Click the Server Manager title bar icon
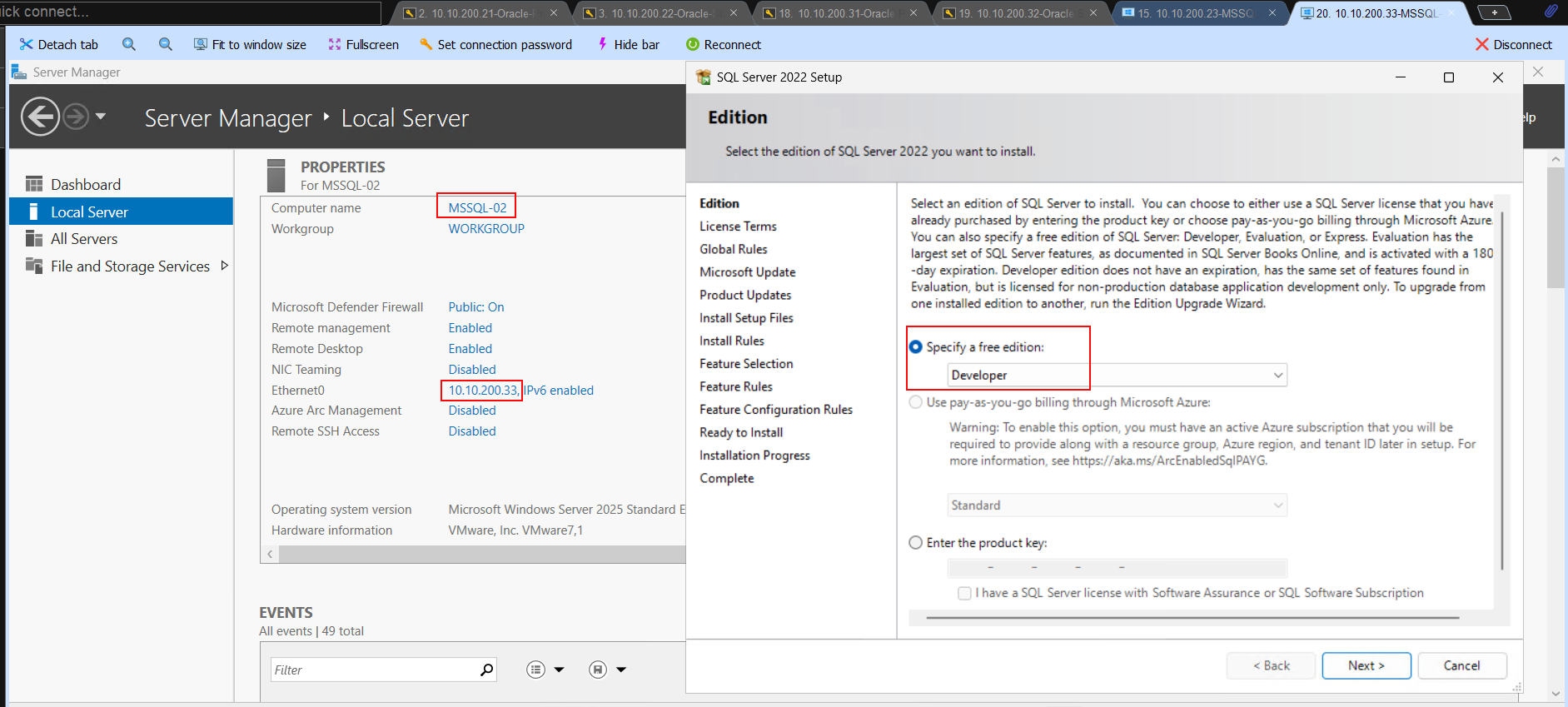Screen dimensions: 1568x707 click(19, 72)
